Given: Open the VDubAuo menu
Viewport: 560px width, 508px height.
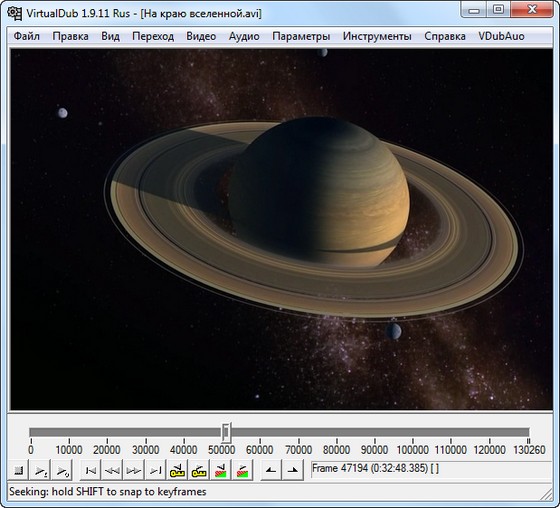Looking at the screenshot, I should pos(501,36).
